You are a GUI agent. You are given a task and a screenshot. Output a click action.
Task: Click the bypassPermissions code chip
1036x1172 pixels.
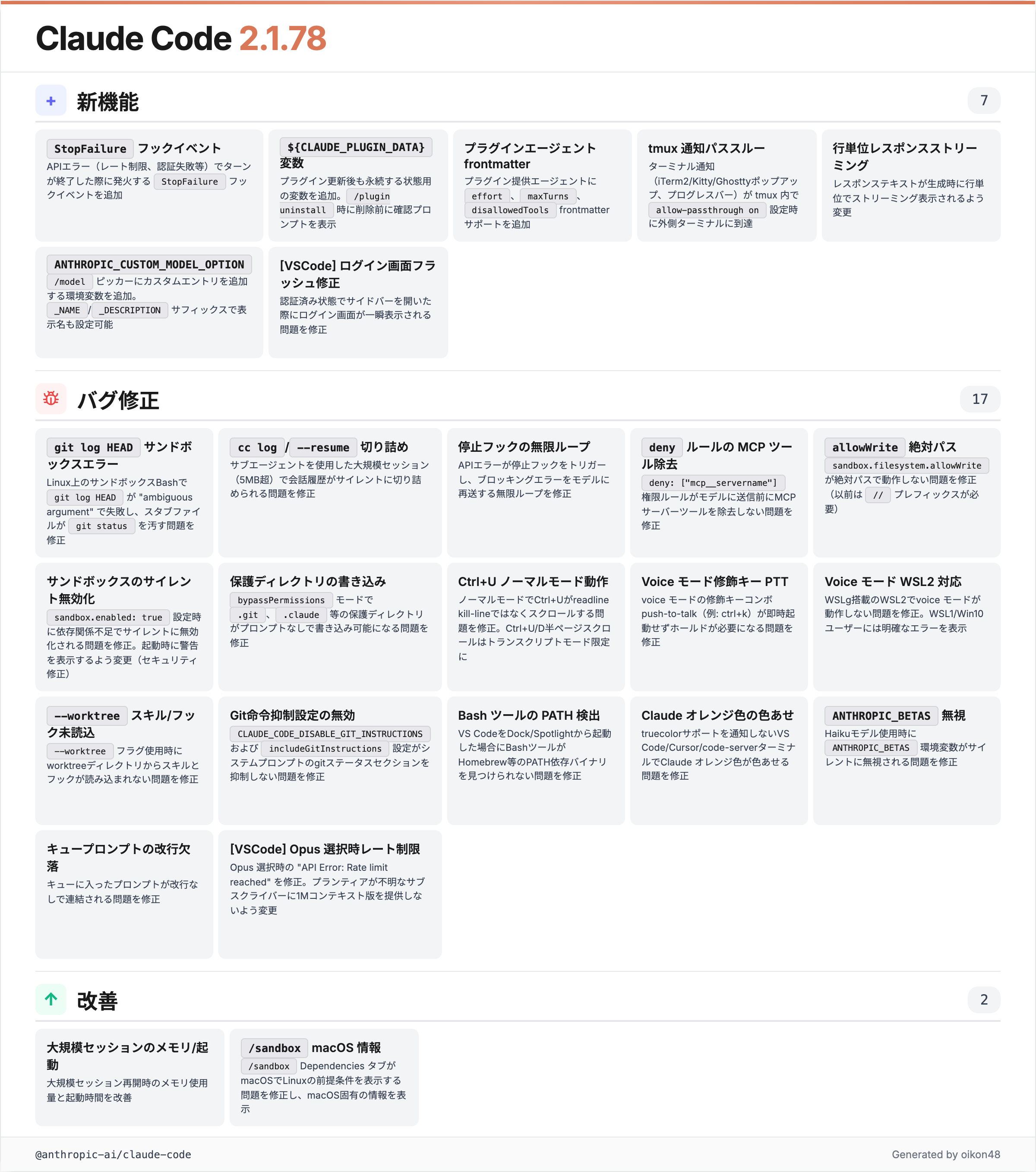click(x=281, y=600)
